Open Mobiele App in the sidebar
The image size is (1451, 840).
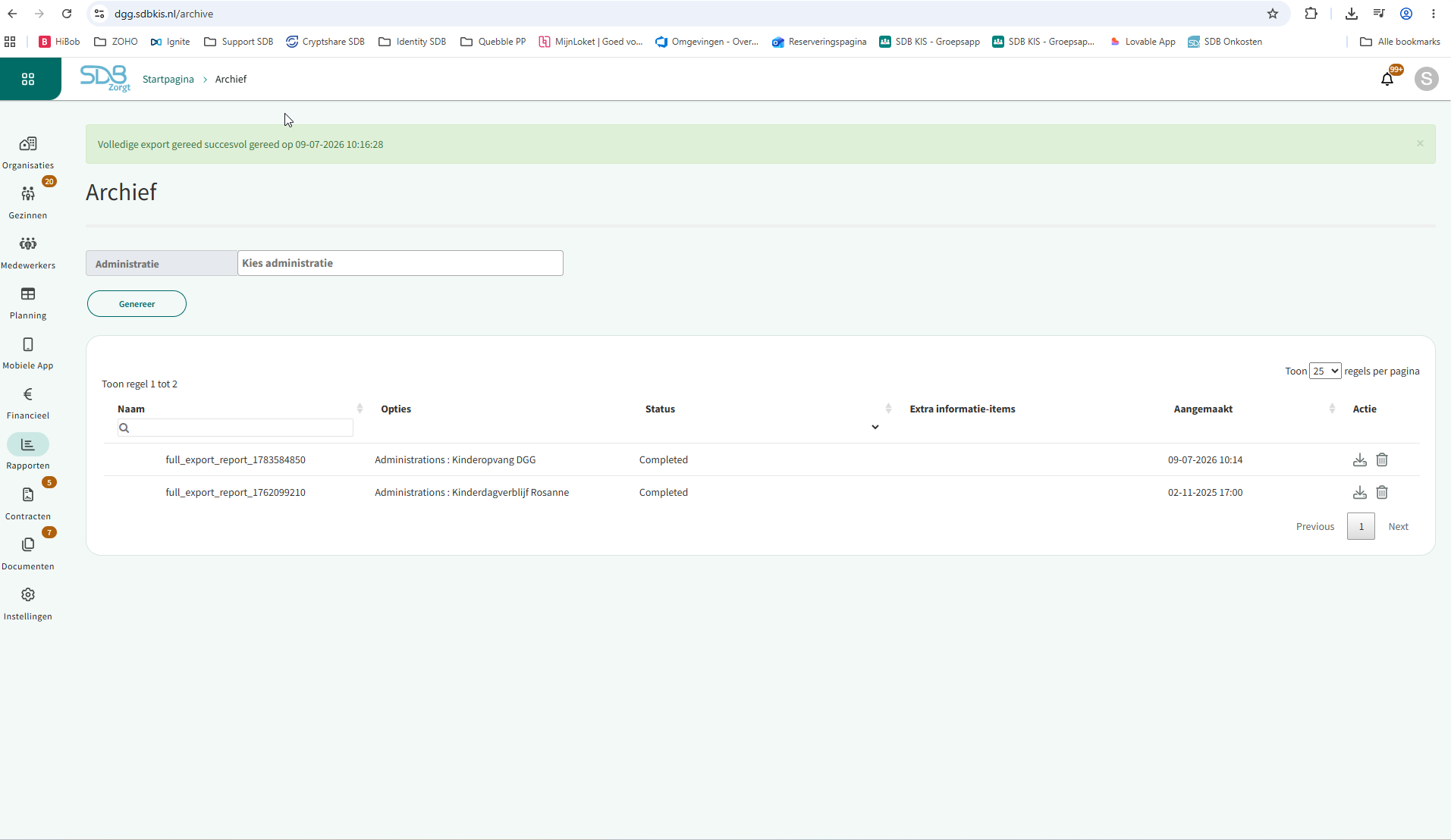coord(28,353)
